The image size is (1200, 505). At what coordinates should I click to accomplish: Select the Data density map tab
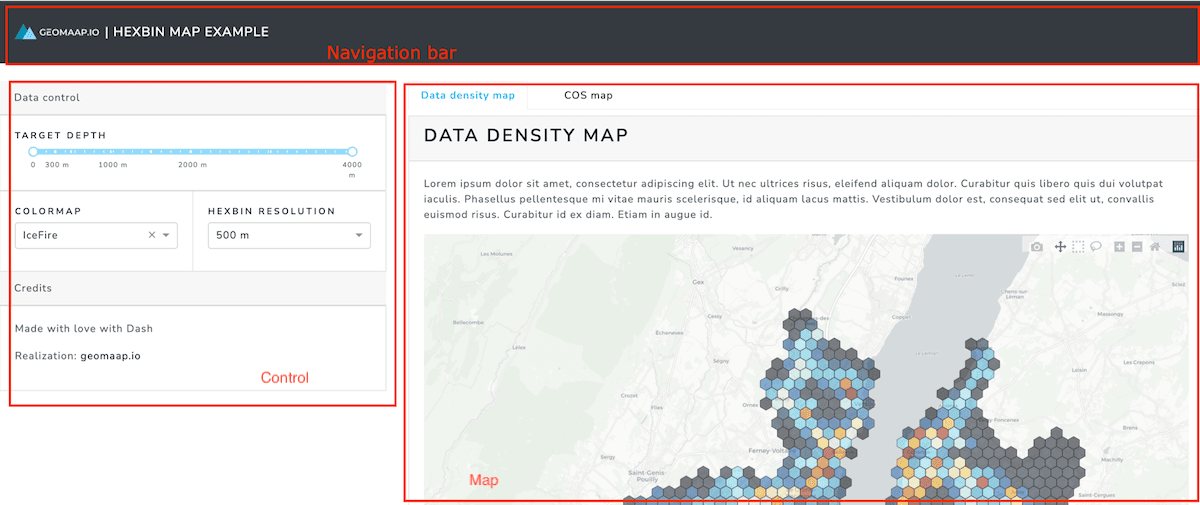point(467,96)
